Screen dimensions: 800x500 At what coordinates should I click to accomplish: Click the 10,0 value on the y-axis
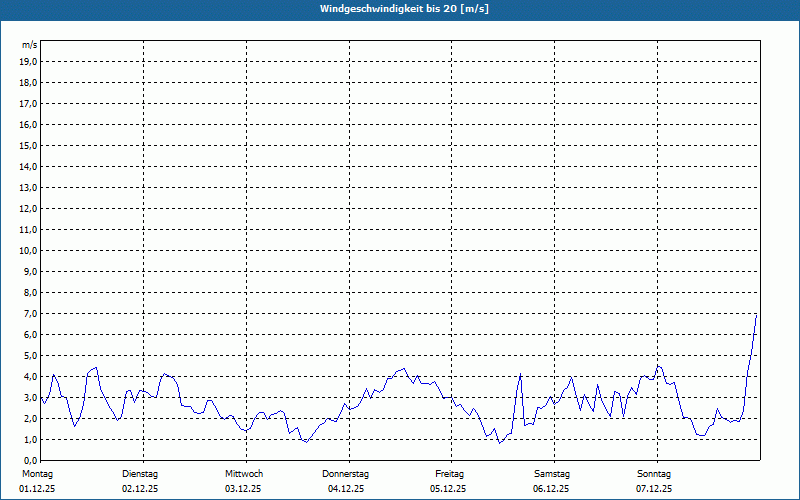pos(28,250)
